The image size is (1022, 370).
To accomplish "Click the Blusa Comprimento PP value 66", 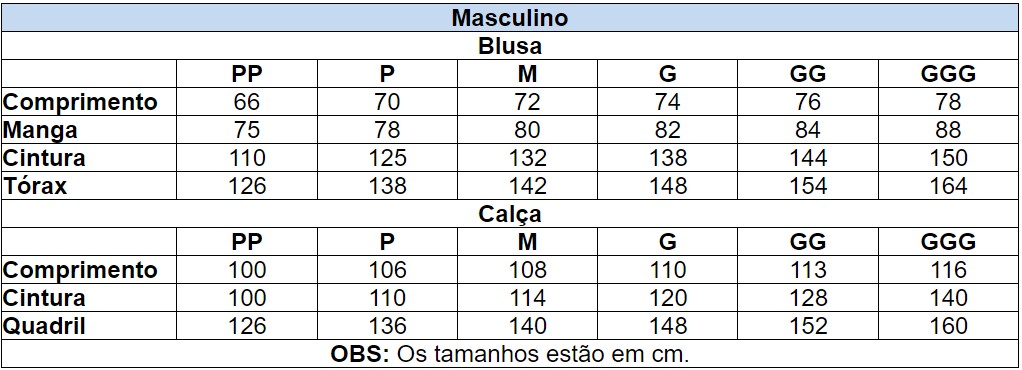I will coord(247,102).
